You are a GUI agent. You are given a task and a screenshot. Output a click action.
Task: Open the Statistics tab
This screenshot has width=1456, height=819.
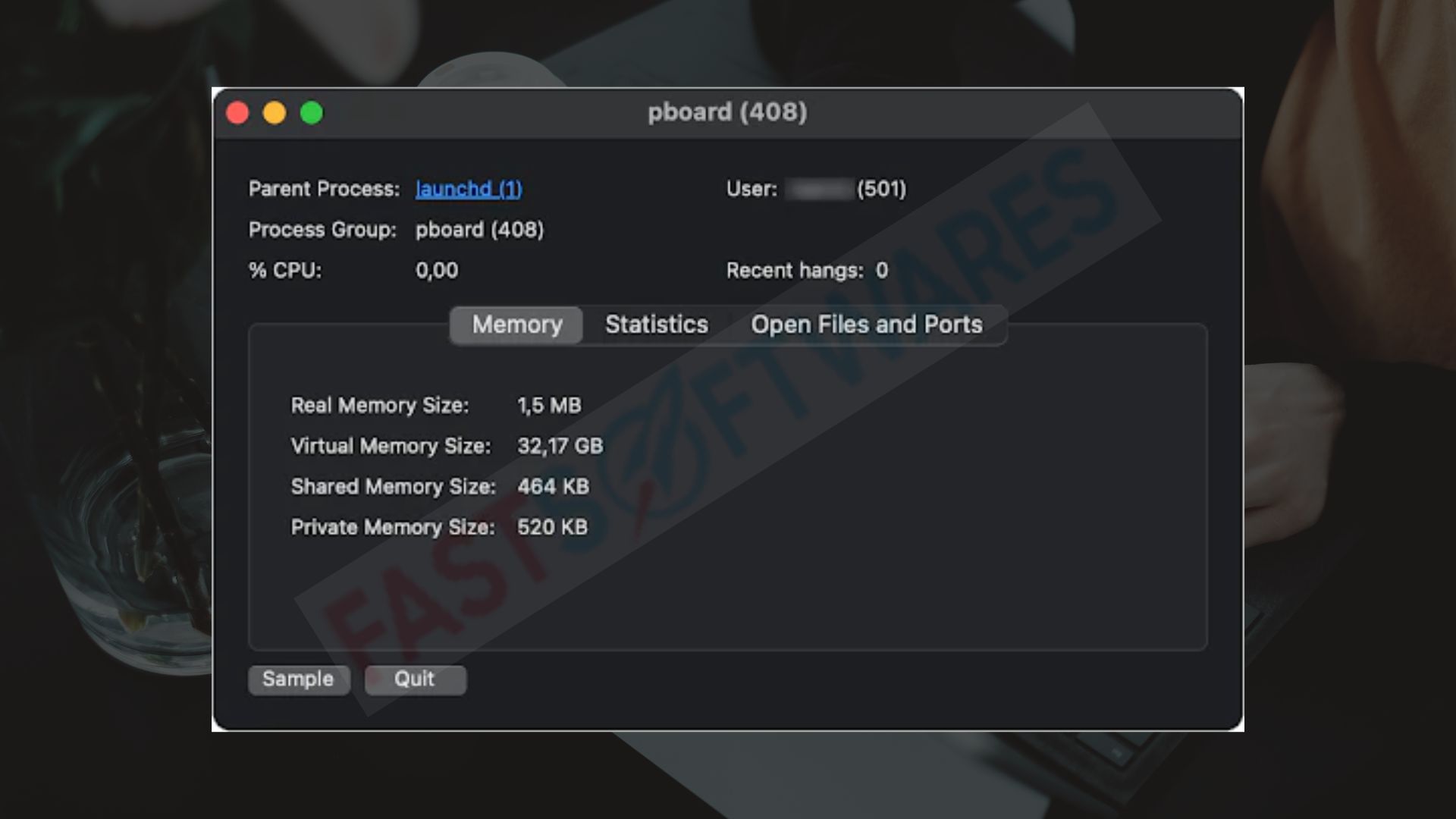pyautogui.click(x=657, y=325)
